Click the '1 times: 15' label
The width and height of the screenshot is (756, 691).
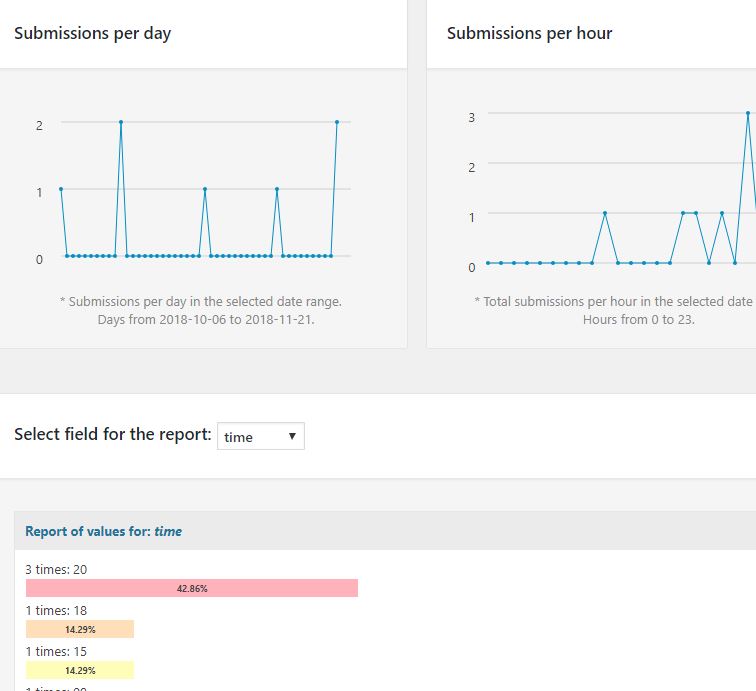[x=56, y=651]
